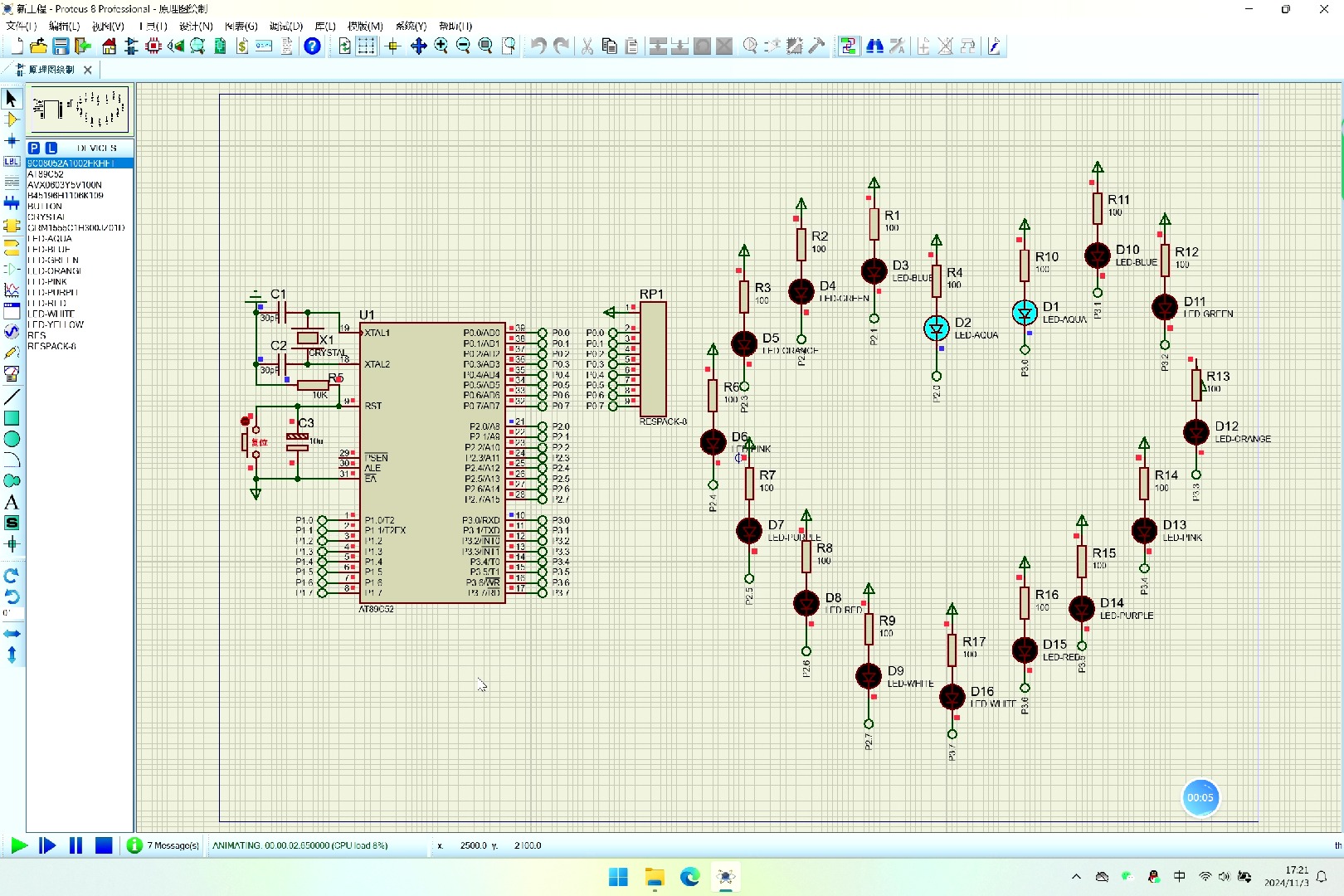Select the Junction dot mode tool
This screenshot has height=896, width=1344.
pos(12,140)
